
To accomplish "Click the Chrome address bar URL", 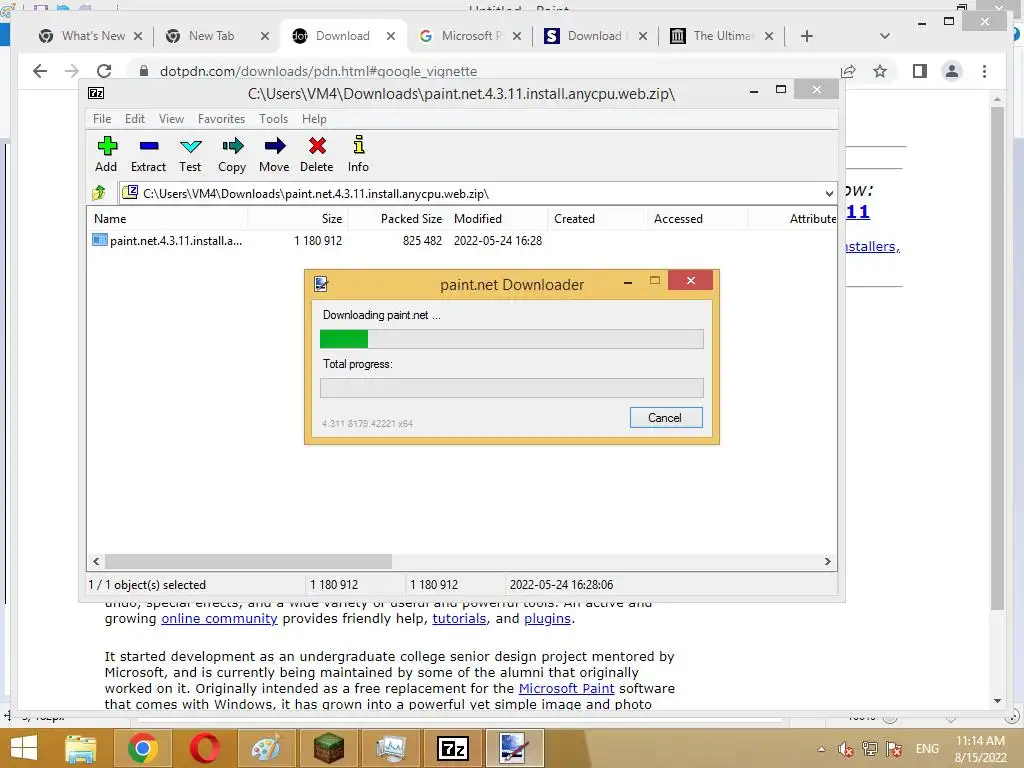I will 318,71.
